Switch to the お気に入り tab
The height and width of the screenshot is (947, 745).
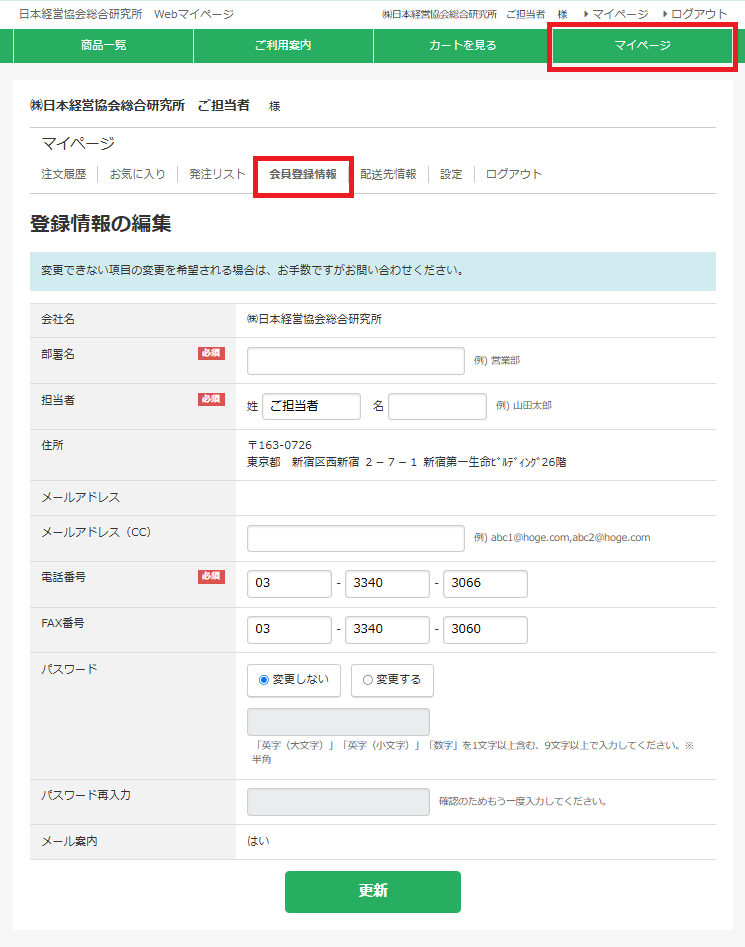click(x=137, y=174)
